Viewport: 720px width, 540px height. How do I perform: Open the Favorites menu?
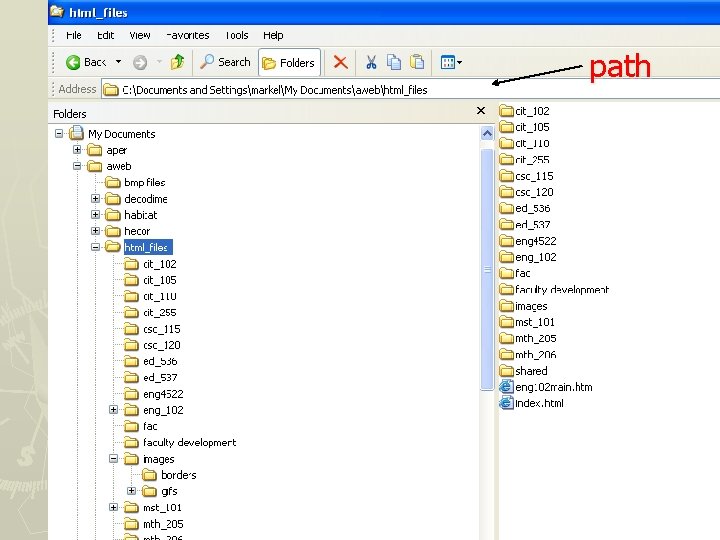point(187,35)
